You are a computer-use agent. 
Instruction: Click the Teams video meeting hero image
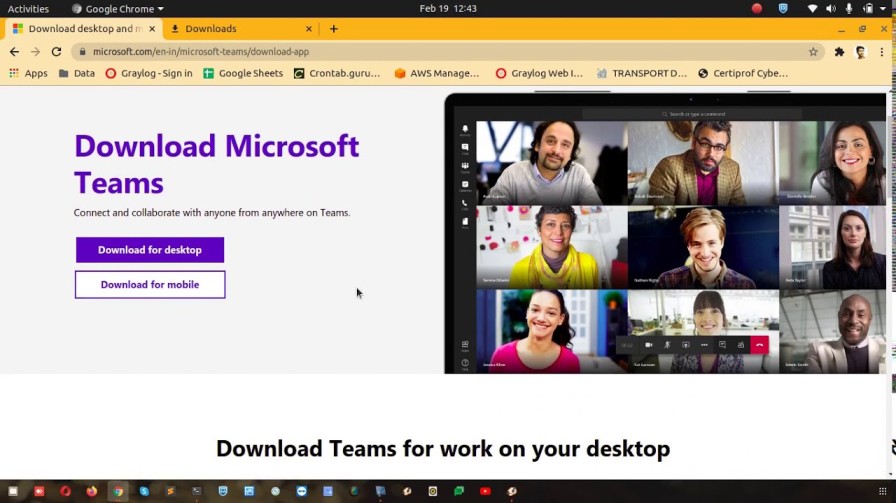point(666,233)
